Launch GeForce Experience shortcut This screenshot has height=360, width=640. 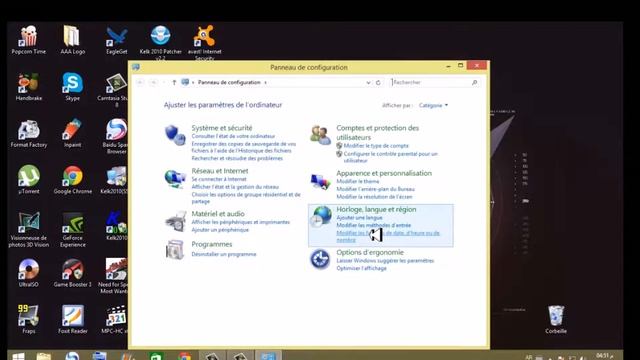point(72,229)
